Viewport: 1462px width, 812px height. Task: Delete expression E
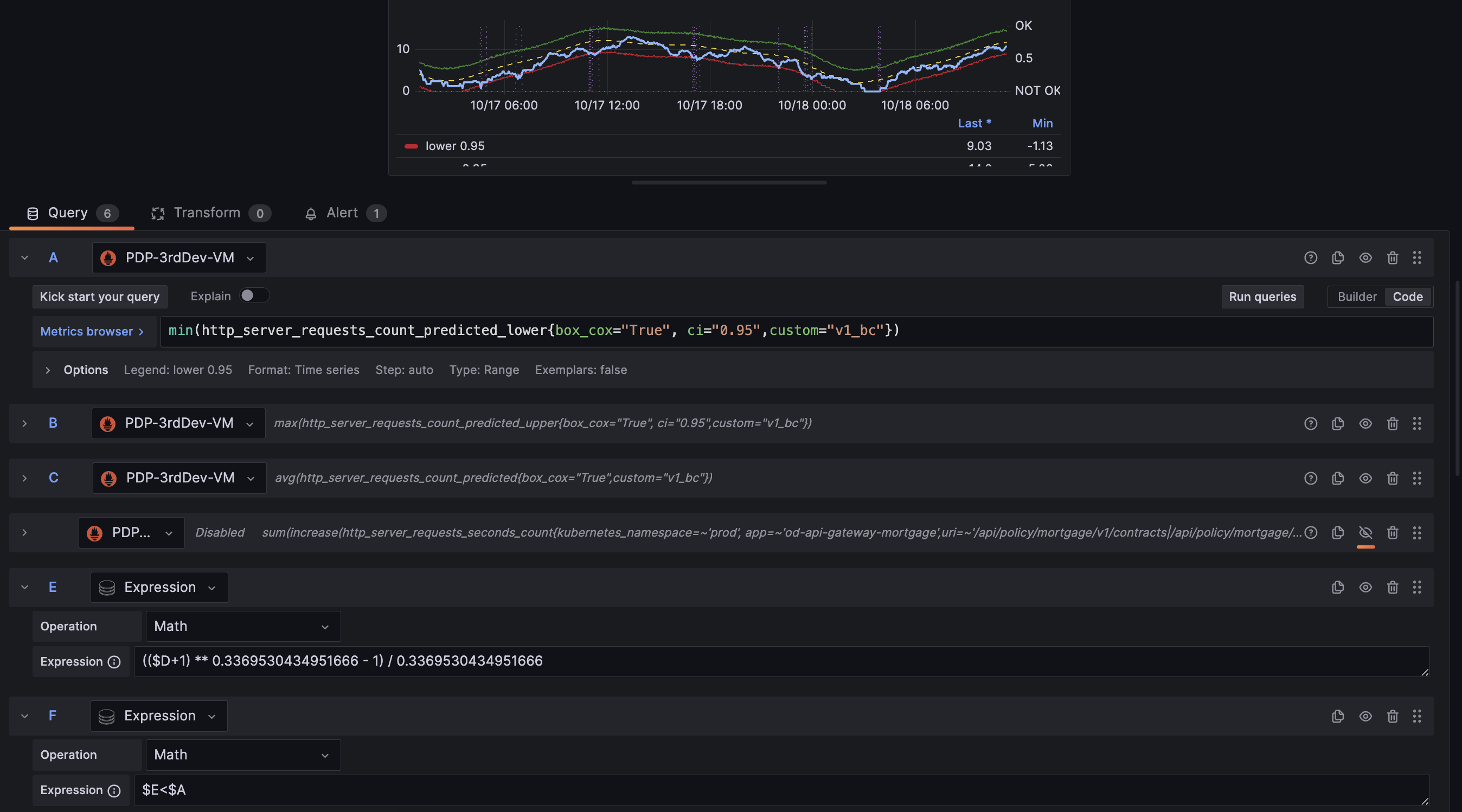click(x=1393, y=587)
